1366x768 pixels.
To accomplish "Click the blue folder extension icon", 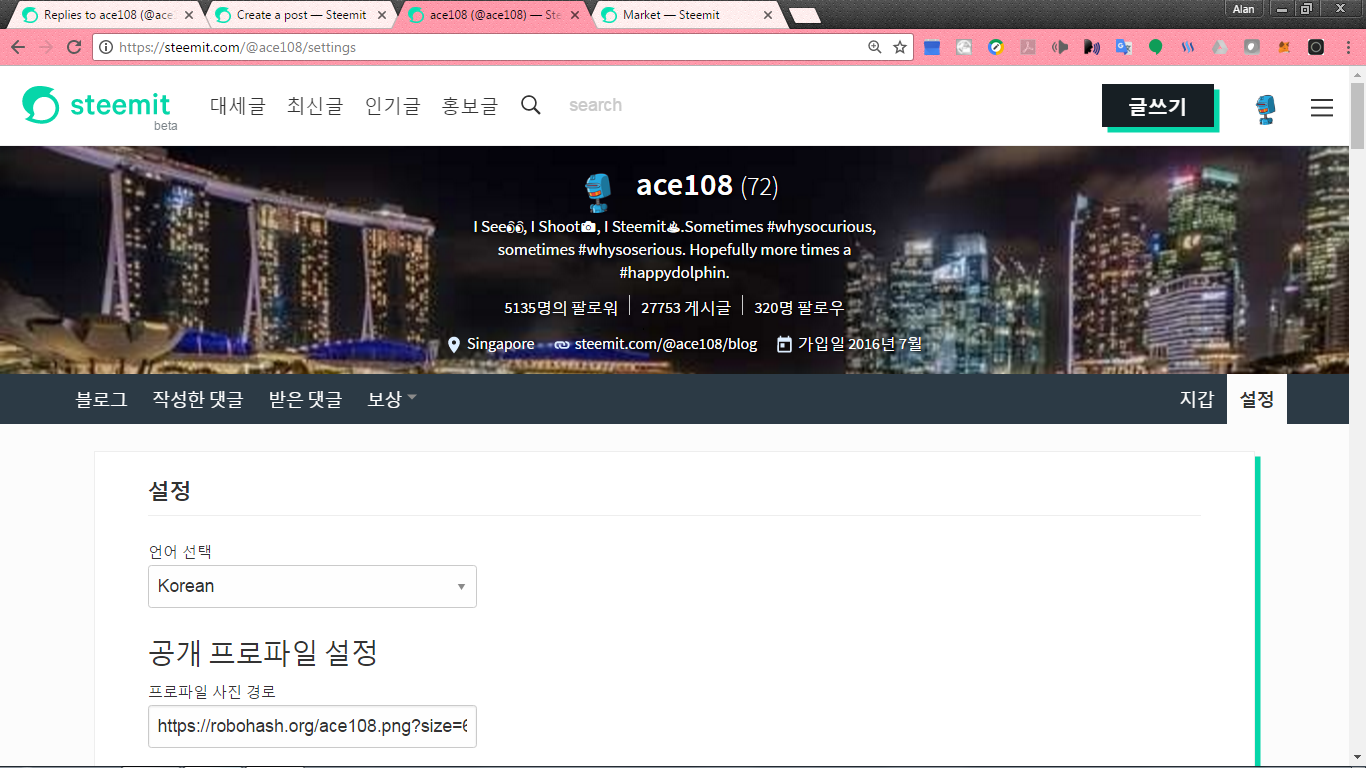I will click(932, 47).
